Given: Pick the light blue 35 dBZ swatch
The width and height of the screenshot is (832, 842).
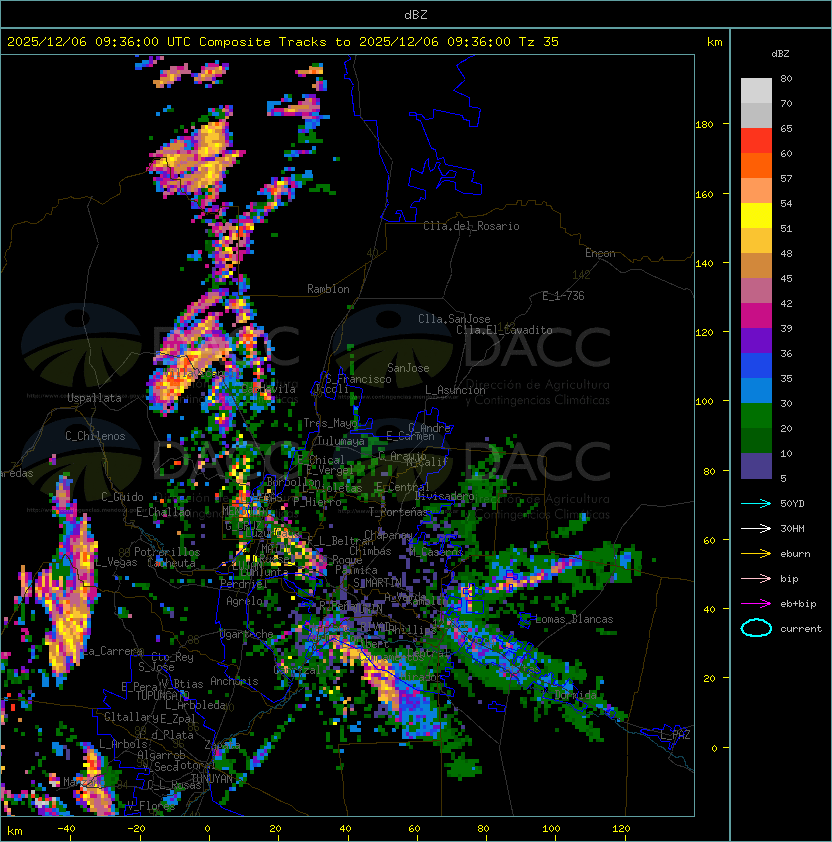Looking at the screenshot, I should pyautogui.click(x=756, y=391).
